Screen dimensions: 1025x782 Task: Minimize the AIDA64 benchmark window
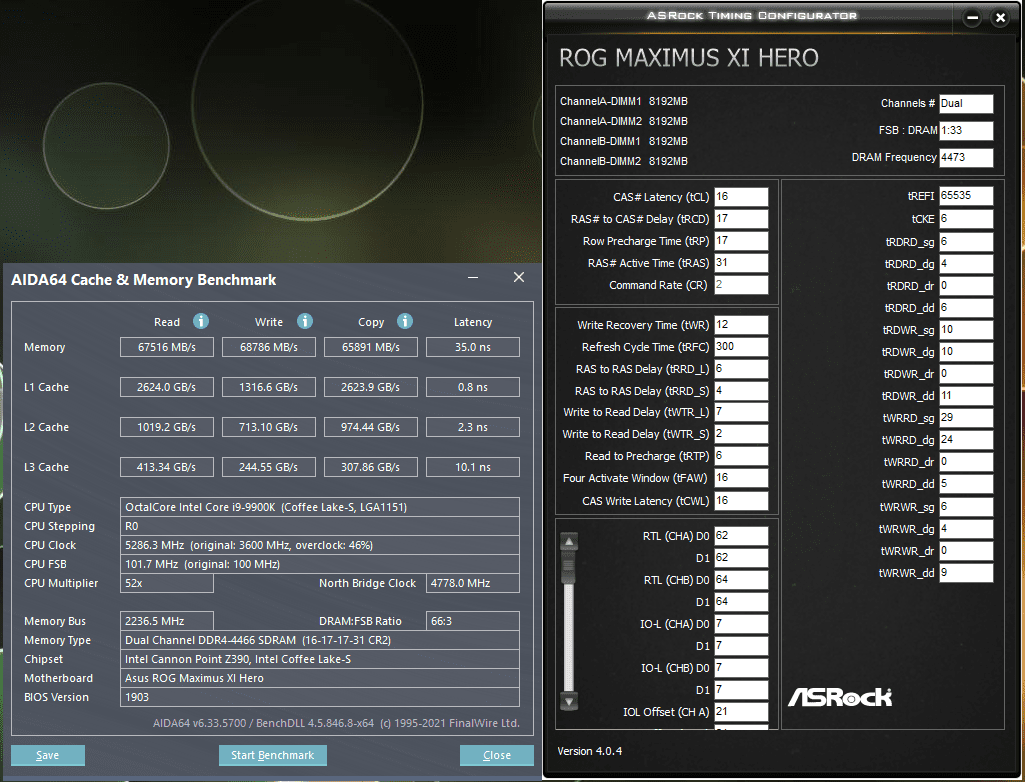473,278
